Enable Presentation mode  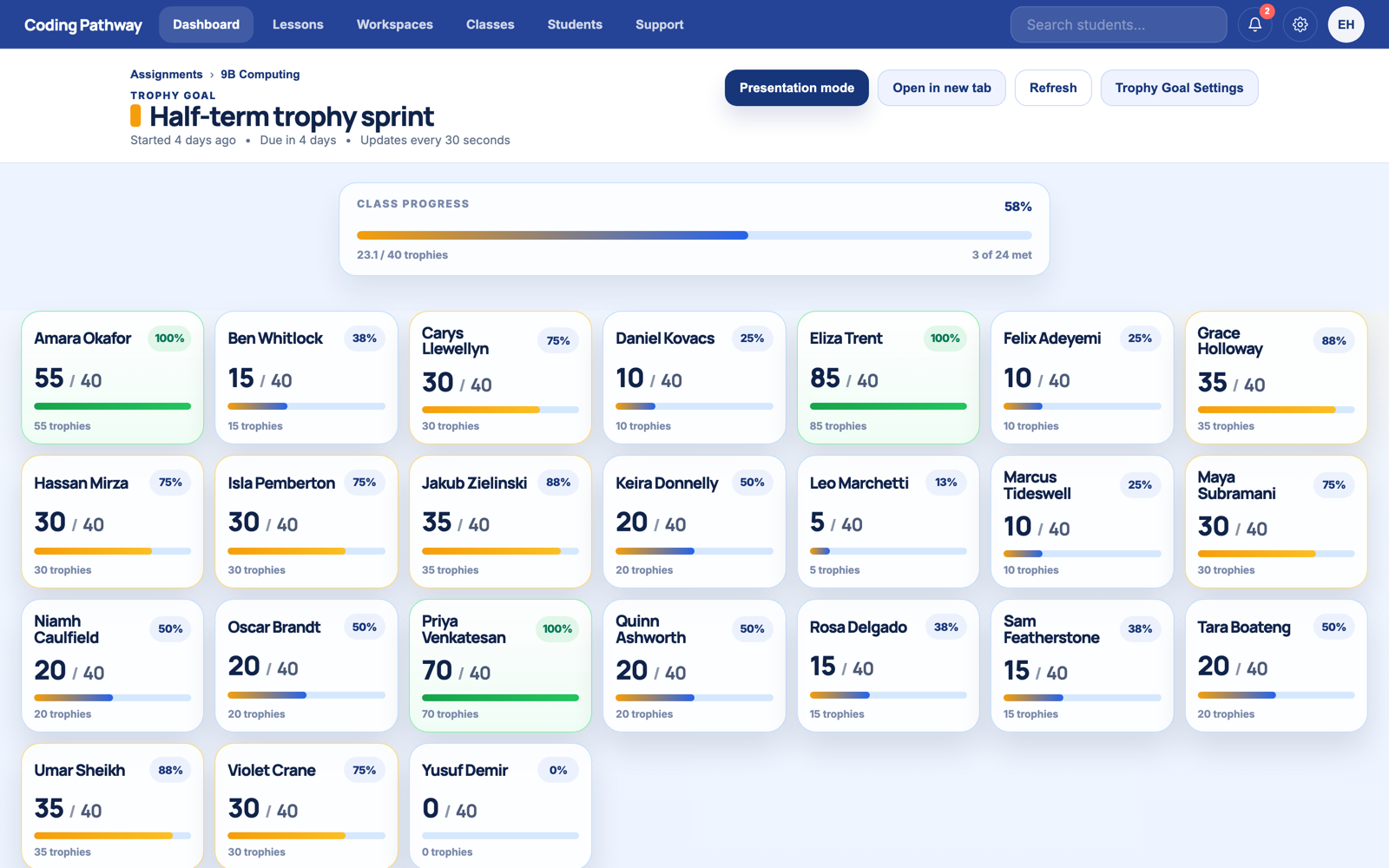click(x=797, y=88)
